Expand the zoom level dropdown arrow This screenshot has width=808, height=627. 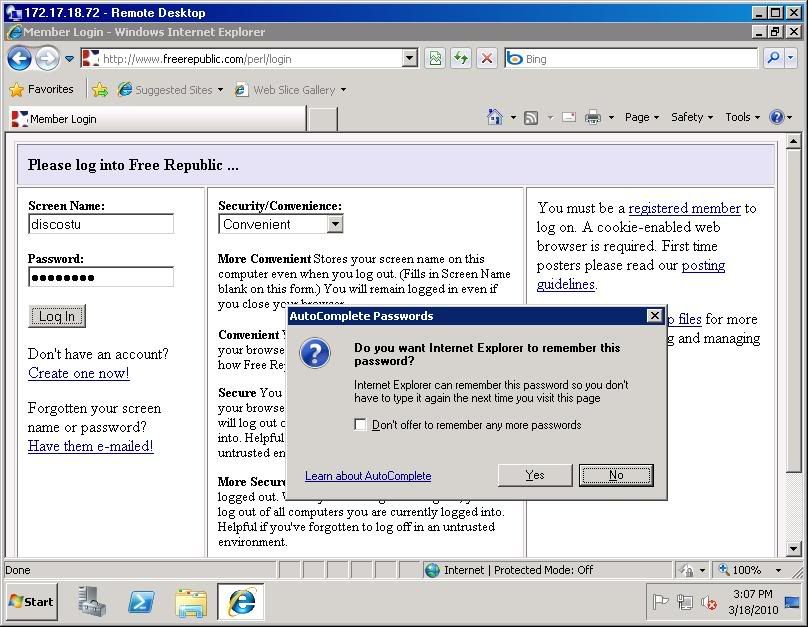click(x=778, y=570)
